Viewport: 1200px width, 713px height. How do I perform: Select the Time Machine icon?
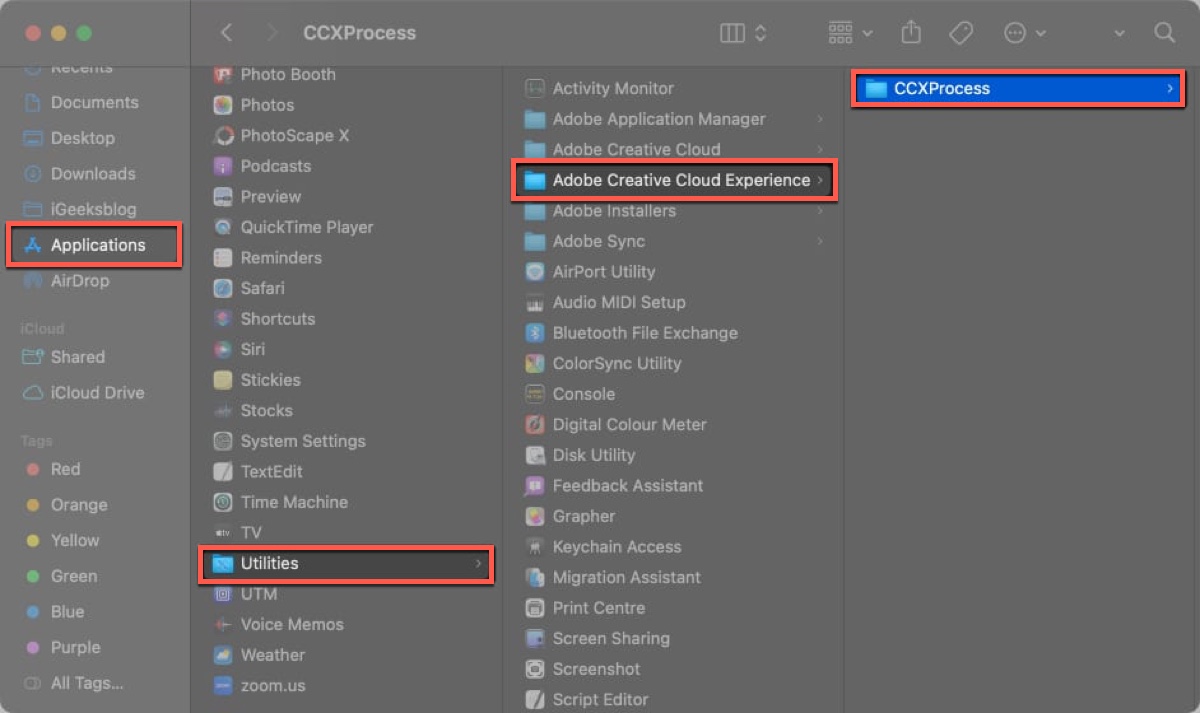pos(223,502)
